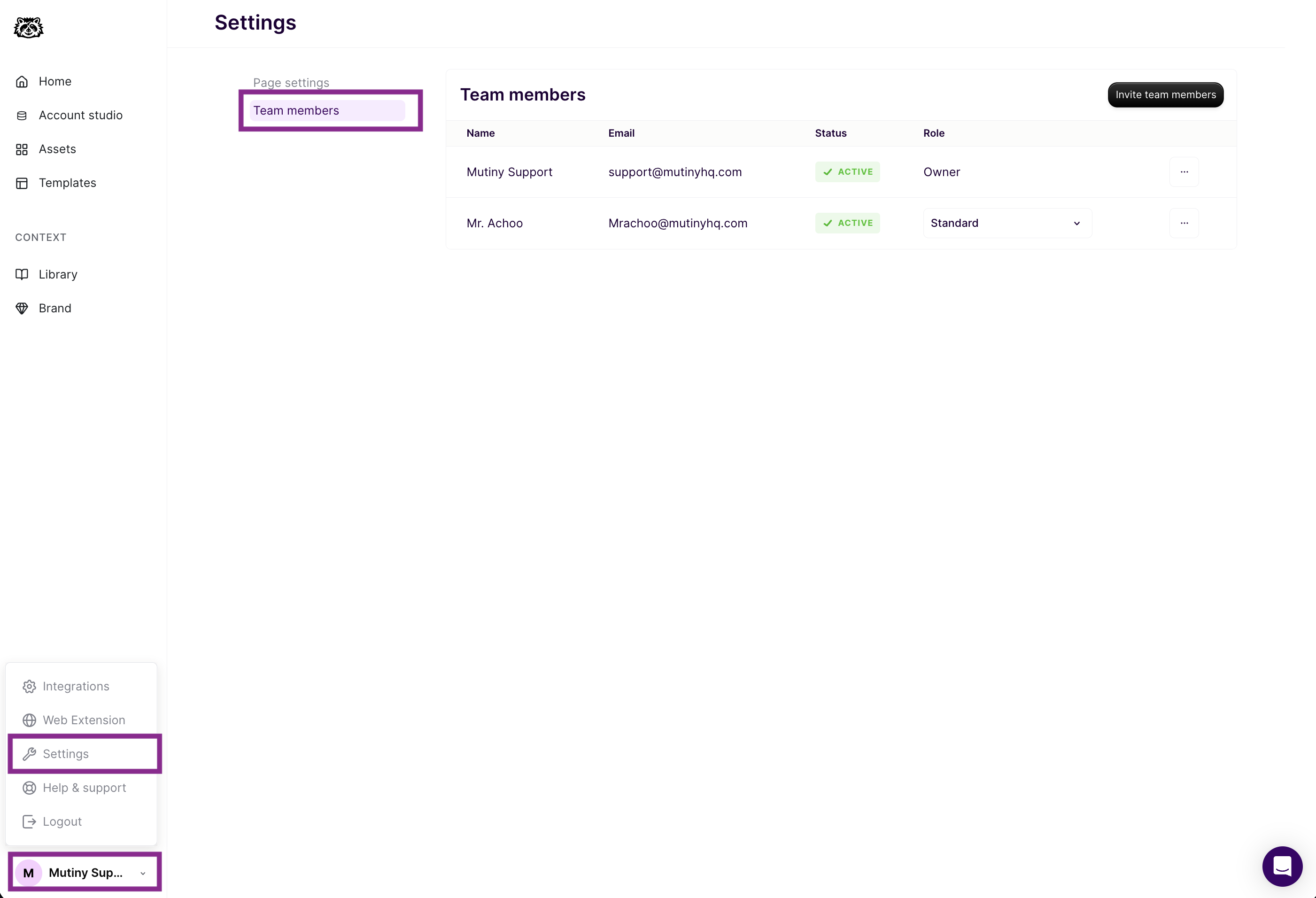The height and width of the screenshot is (898, 1316).
Task: Open the three-dot menu for Mr. Achoo row
Action: tap(1184, 223)
